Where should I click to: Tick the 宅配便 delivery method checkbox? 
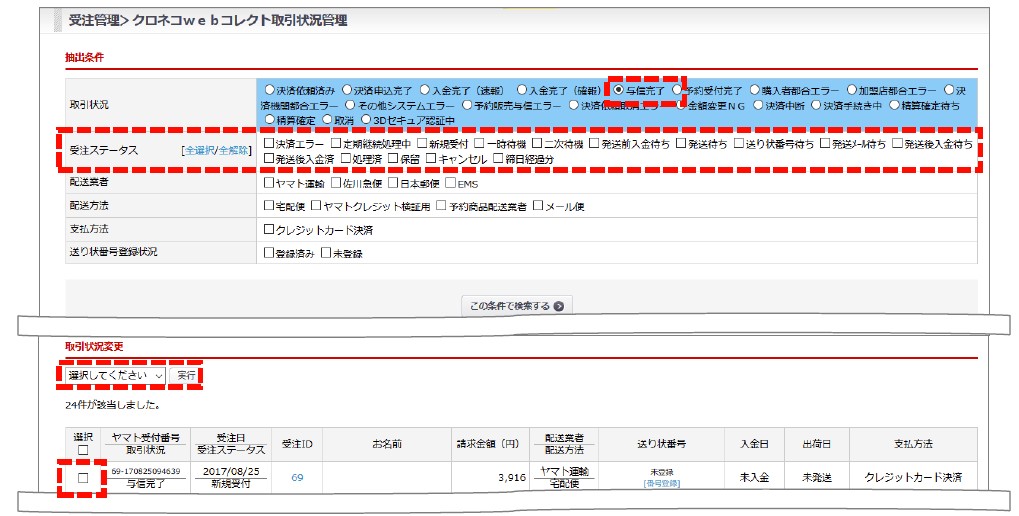(268, 206)
